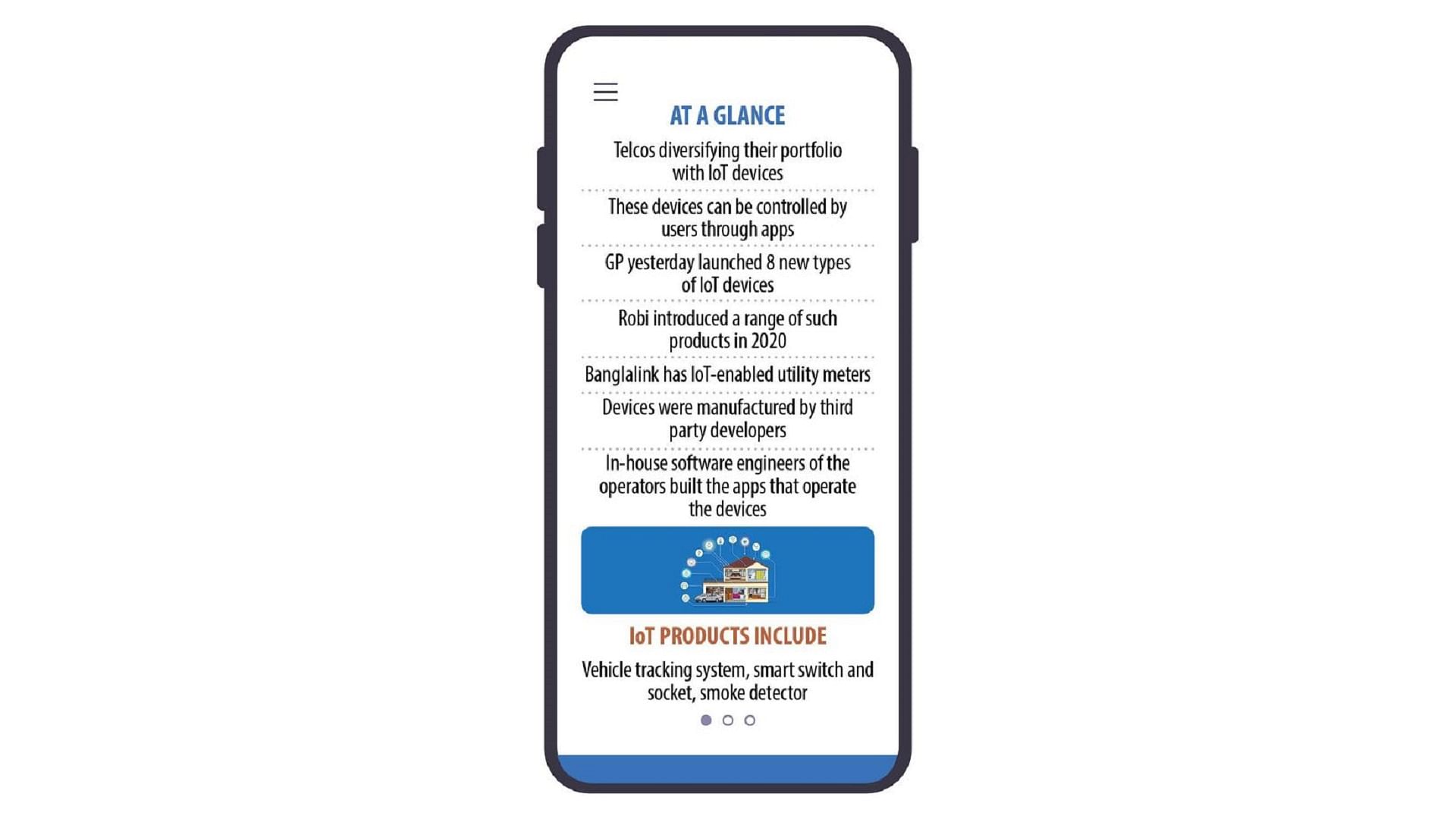Screen dimensions: 1456x819
Task: Select the second pagination dot indicator
Action: [729, 720]
